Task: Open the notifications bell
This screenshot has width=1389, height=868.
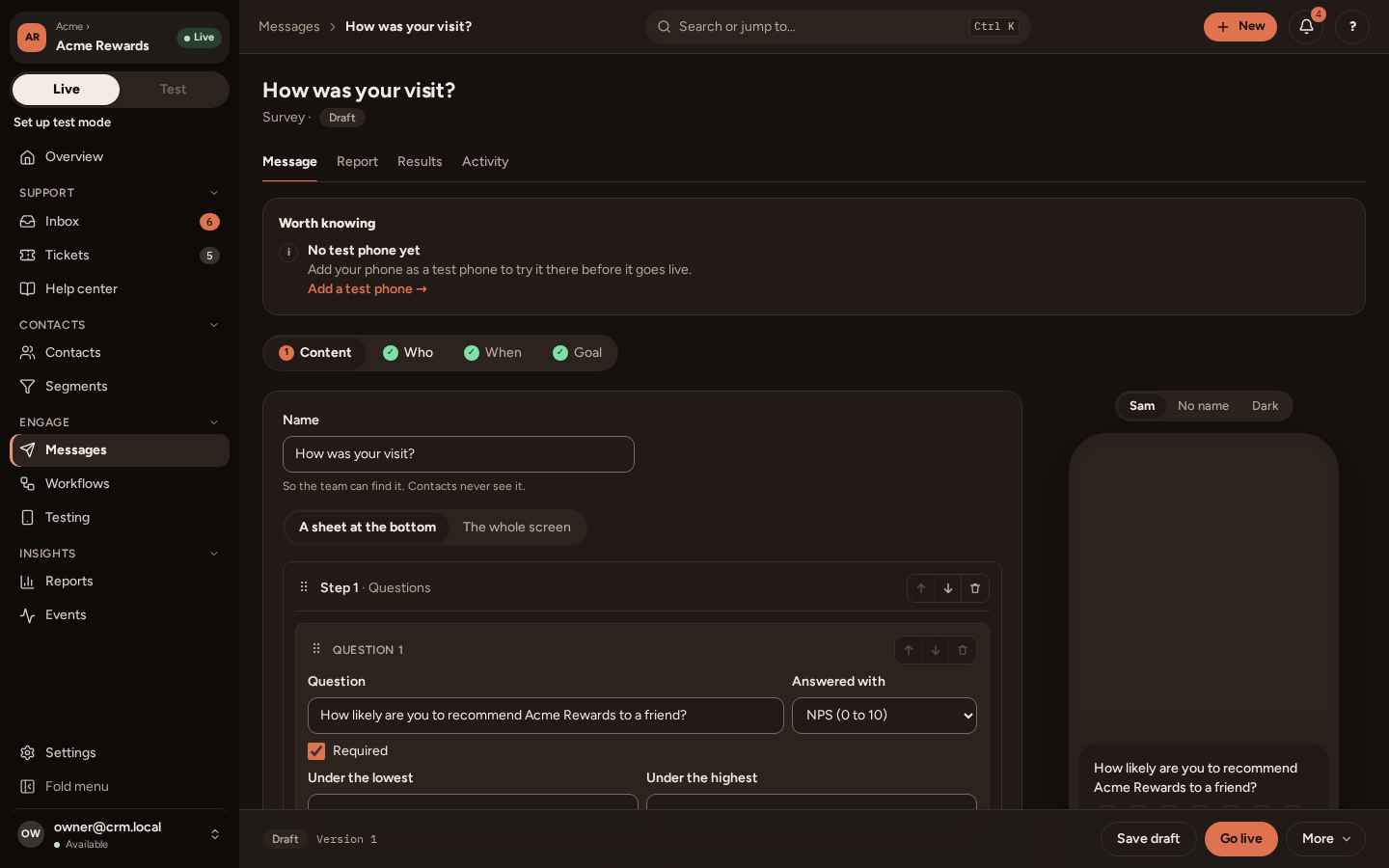Action: pyautogui.click(x=1306, y=27)
